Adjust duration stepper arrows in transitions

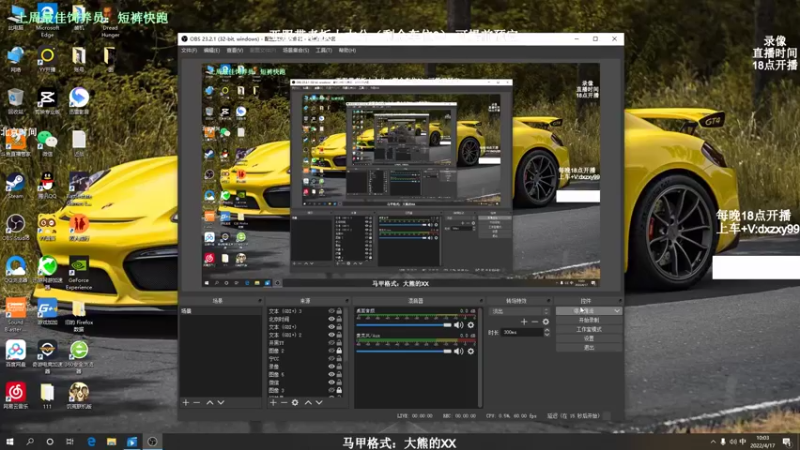(x=547, y=332)
